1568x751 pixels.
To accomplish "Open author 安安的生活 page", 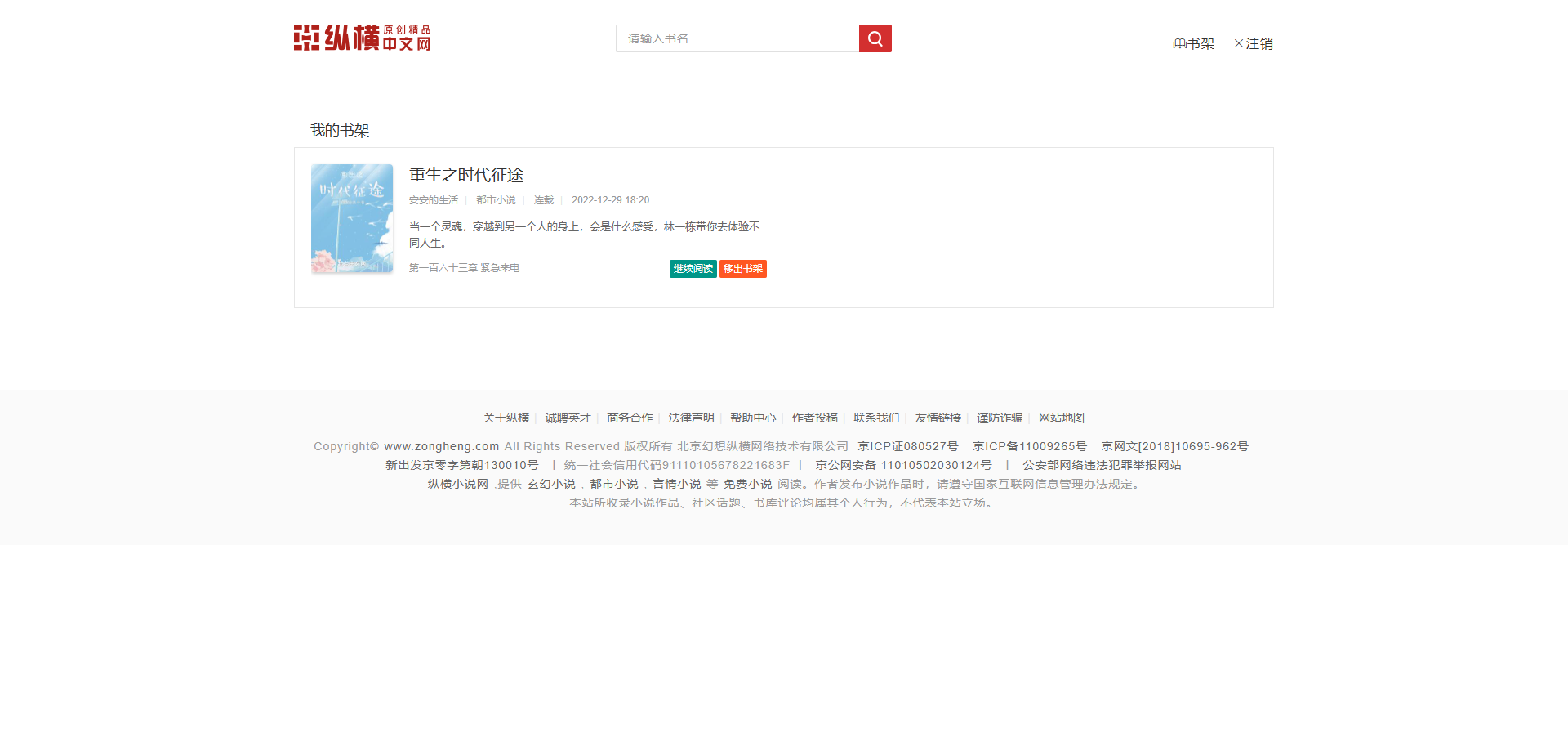I will [x=434, y=200].
